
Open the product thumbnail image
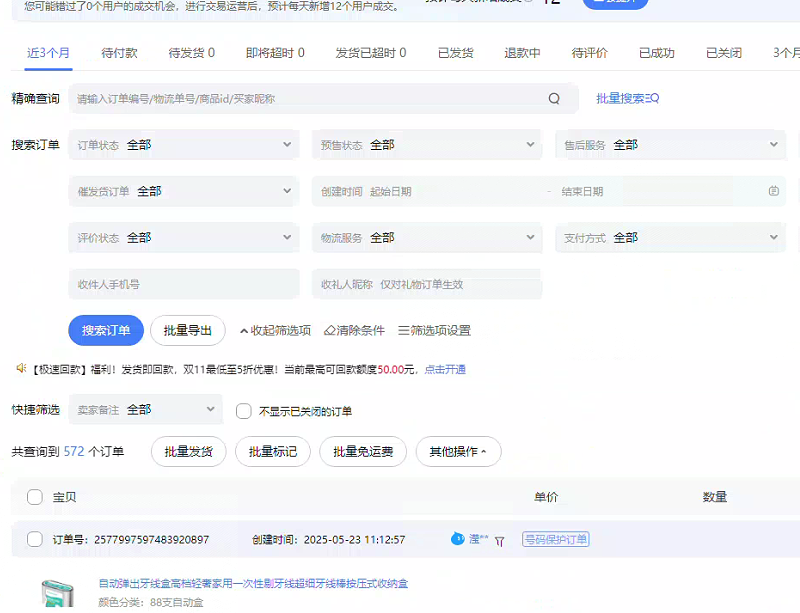point(59,593)
